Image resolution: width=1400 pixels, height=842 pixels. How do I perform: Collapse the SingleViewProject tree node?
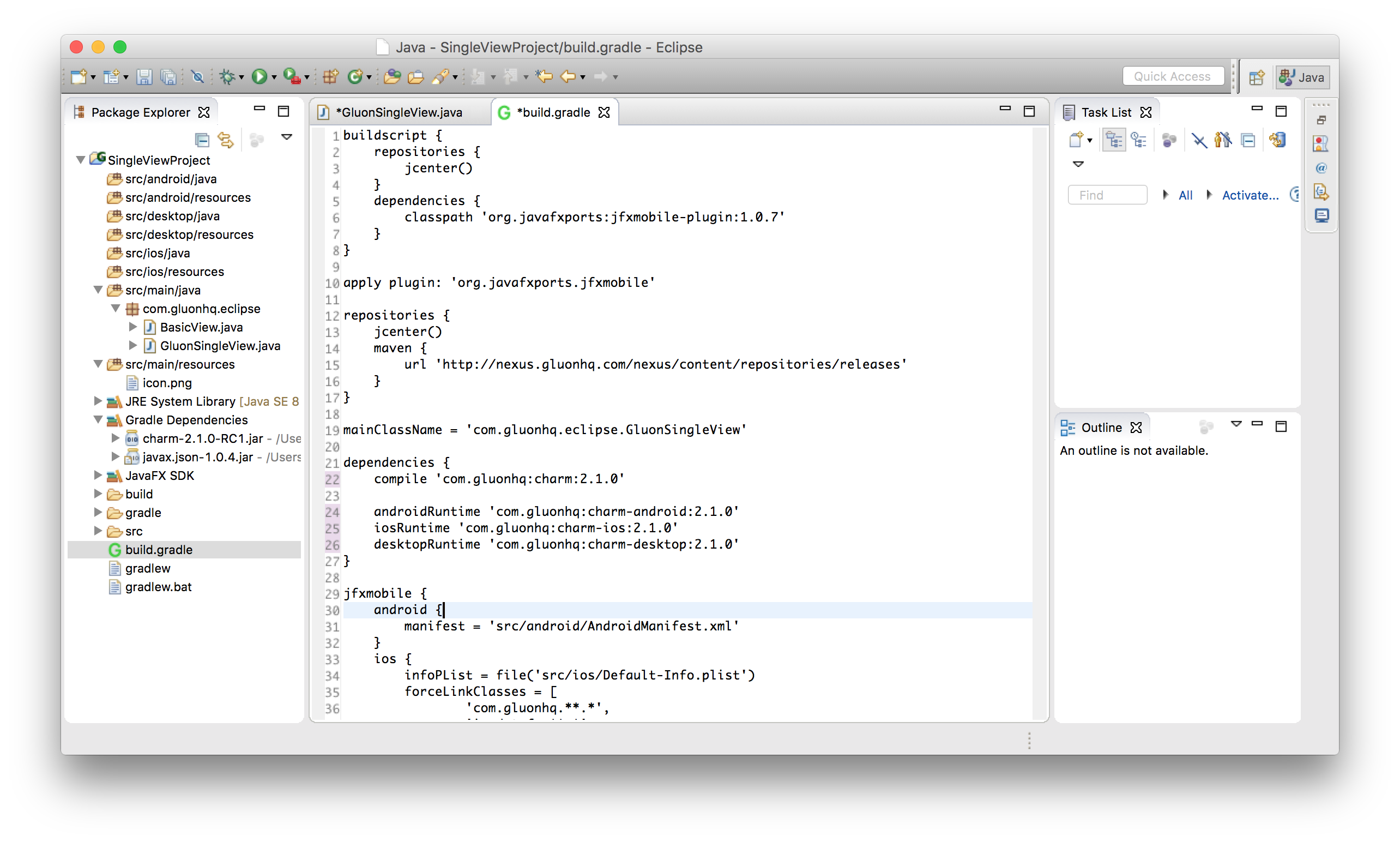pyautogui.click(x=81, y=160)
